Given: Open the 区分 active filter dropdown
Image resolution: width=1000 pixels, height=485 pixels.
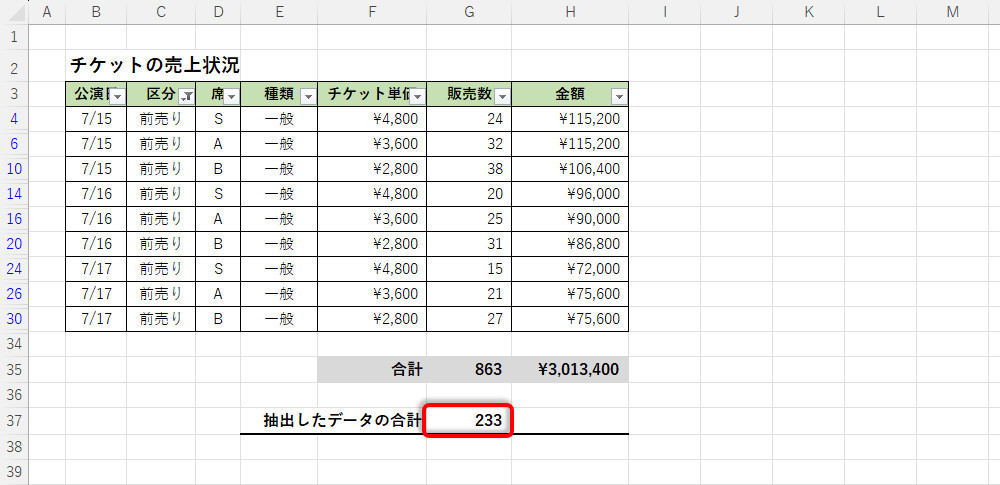Looking at the screenshot, I should (187, 96).
